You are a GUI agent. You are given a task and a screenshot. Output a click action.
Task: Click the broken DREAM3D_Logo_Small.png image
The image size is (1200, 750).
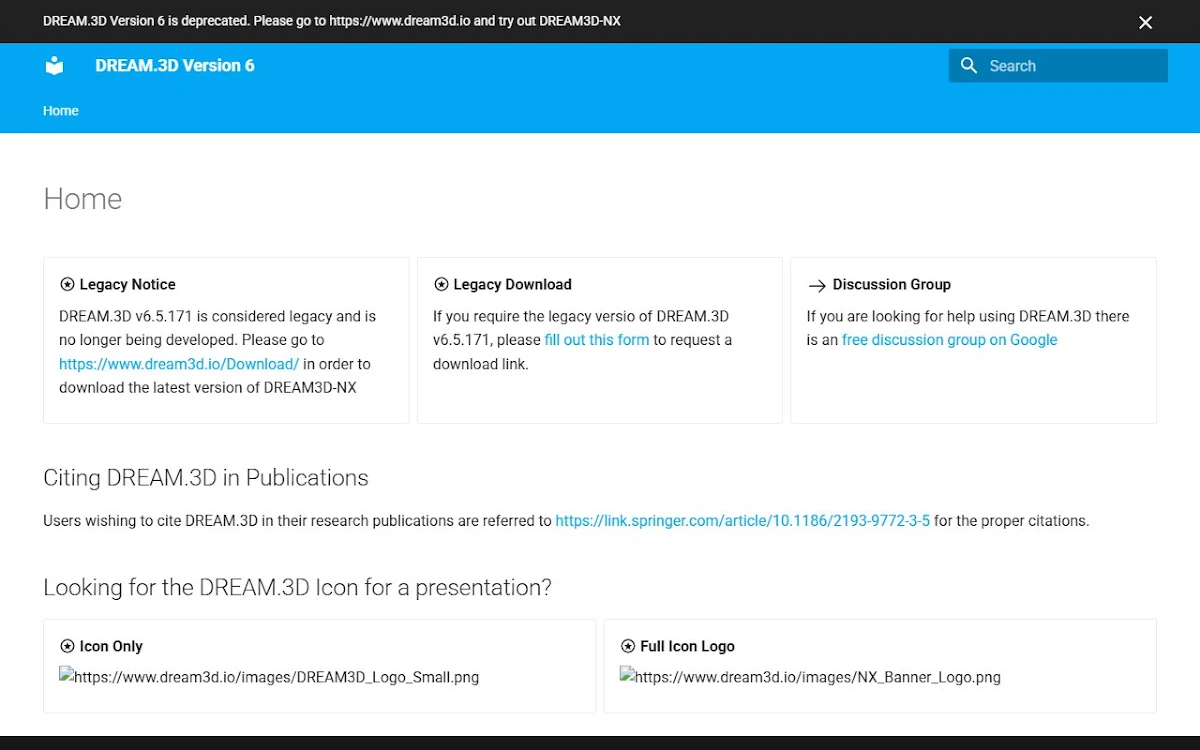click(x=269, y=677)
